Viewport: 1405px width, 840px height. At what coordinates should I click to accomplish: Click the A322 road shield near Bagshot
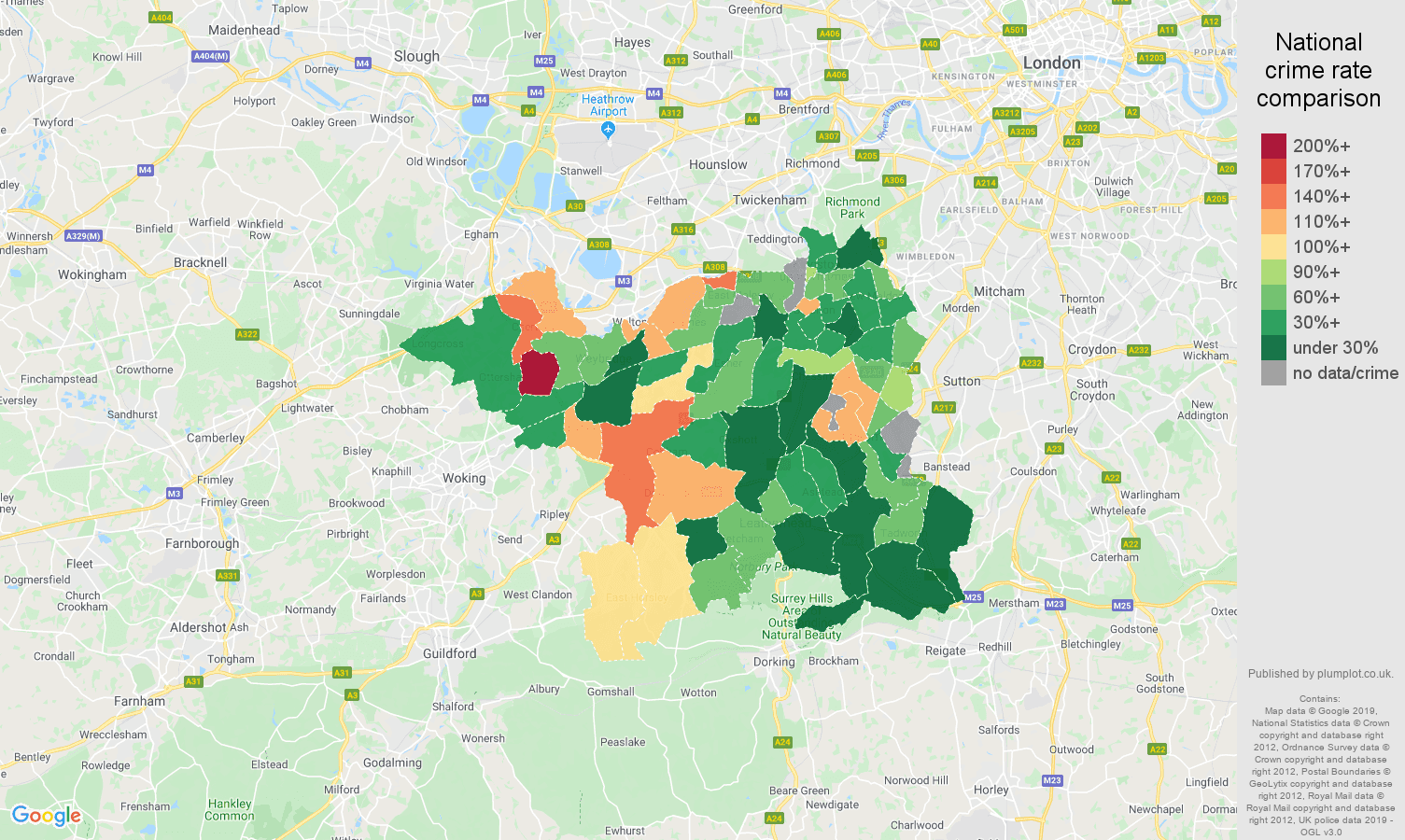[247, 334]
